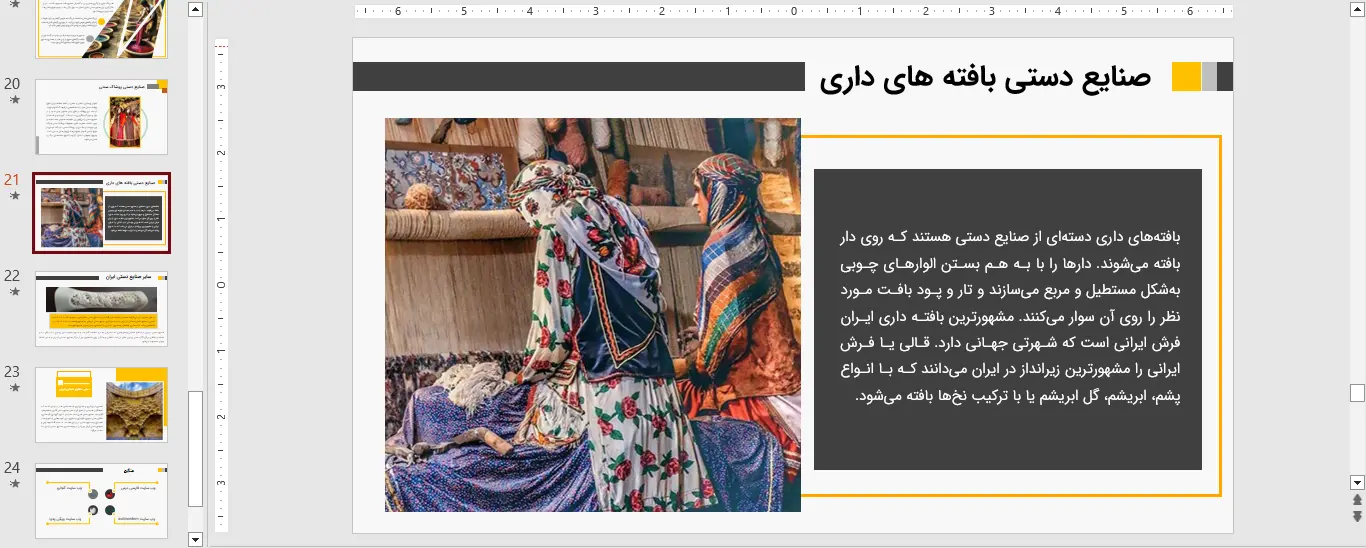Click the slide editor scroll up arrow
Viewport: 1366px width, 548px height.
[x=1357, y=9]
